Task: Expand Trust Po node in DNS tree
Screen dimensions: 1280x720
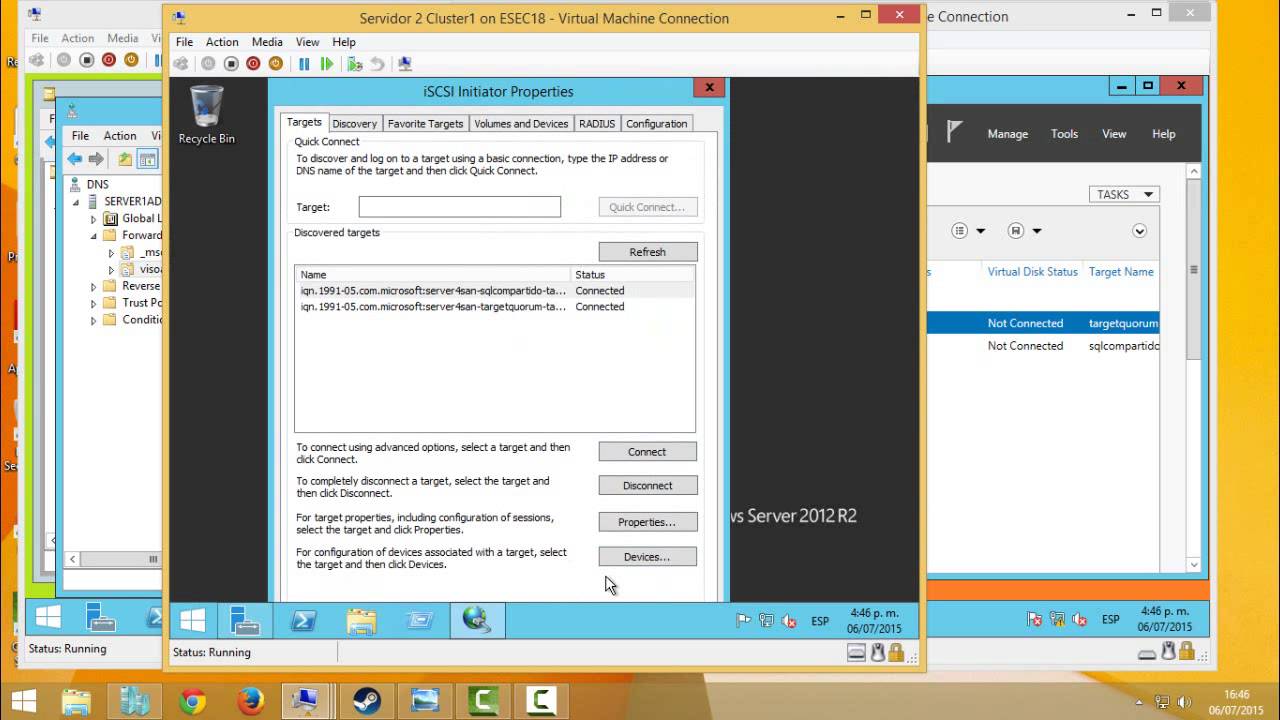Action: (x=94, y=303)
